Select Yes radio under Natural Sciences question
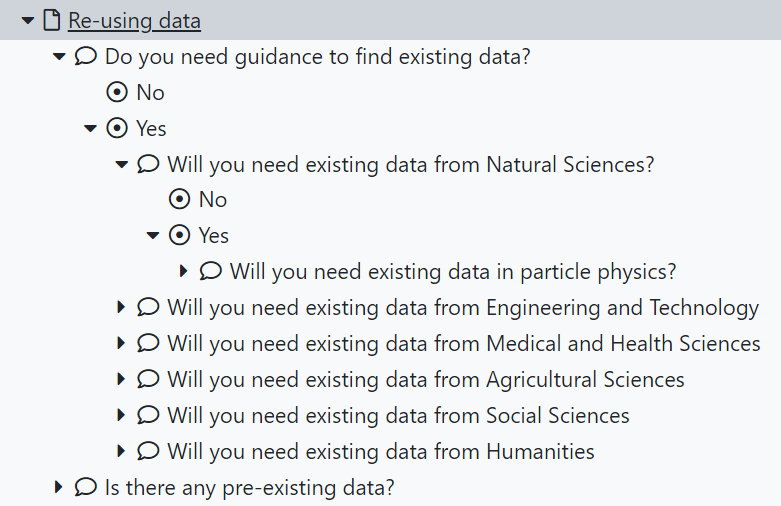 [179, 235]
